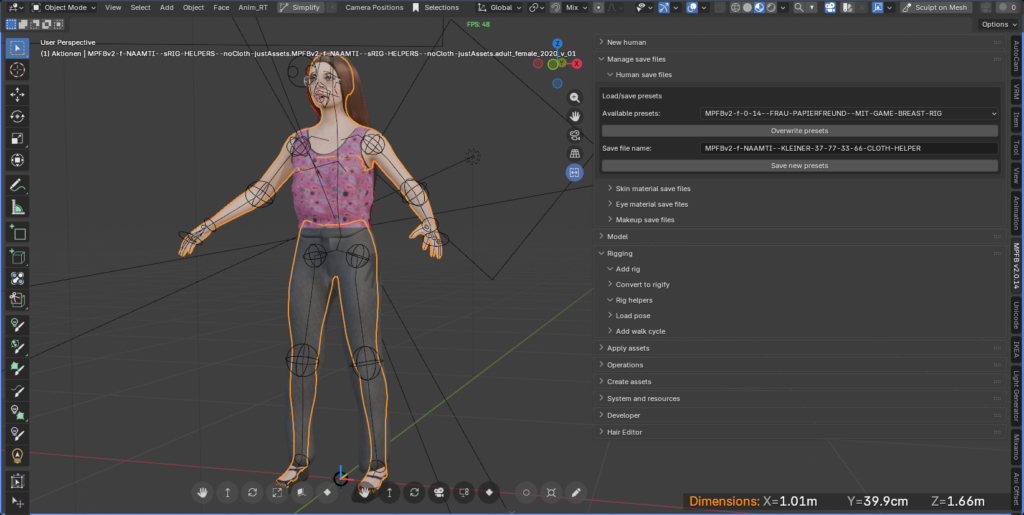Open the Add menu
The height and width of the screenshot is (515, 1024).
click(x=166, y=7)
